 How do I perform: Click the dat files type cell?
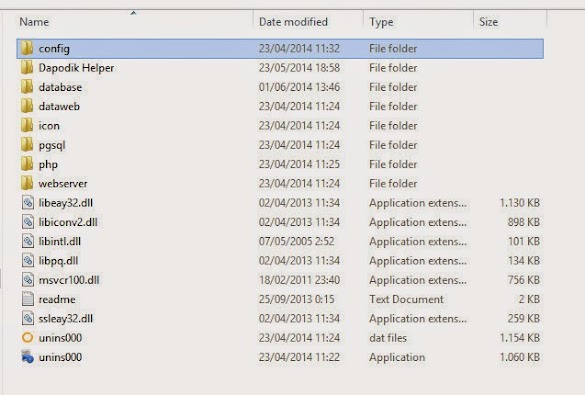point(388,338)
